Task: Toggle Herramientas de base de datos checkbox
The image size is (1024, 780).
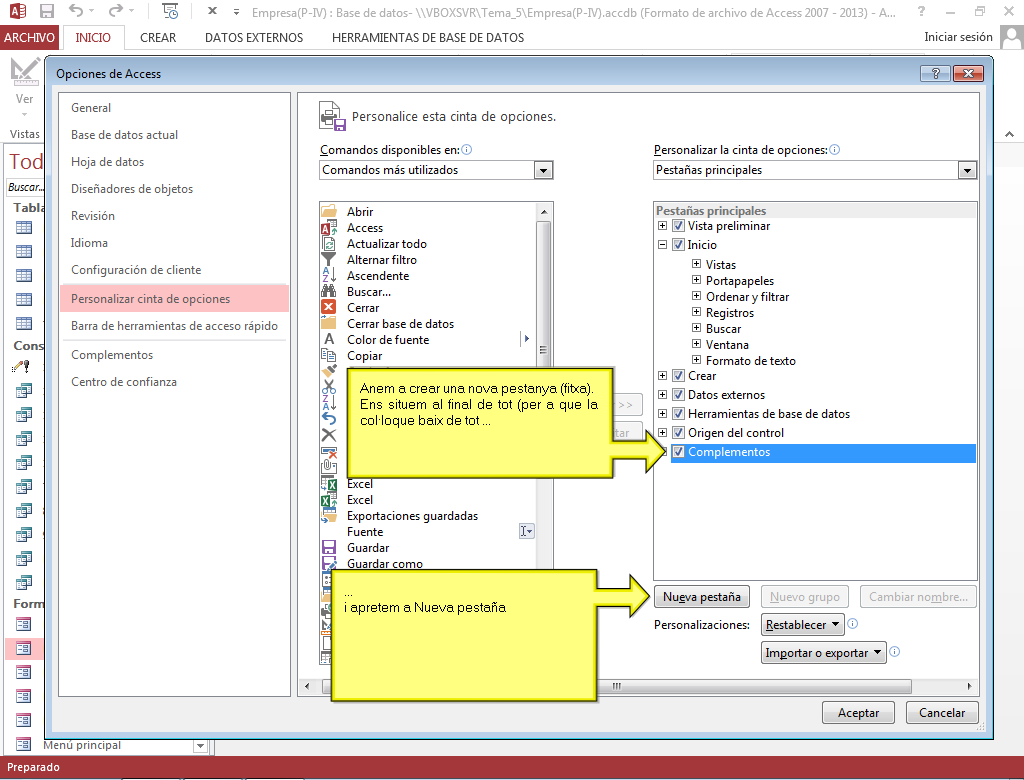Action: coord(679,414)
